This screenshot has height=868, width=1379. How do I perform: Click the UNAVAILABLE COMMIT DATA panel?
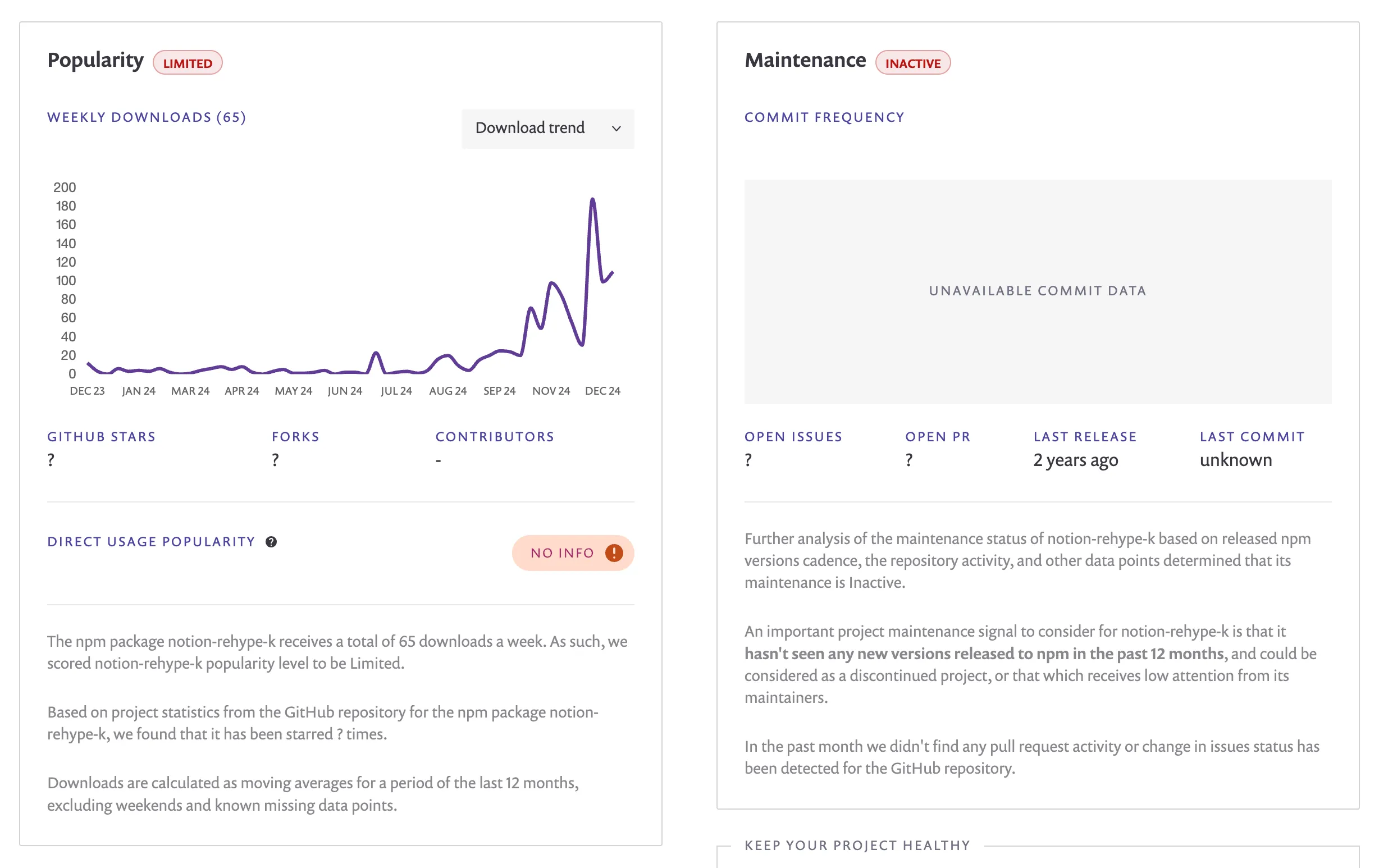(1036, 290)
